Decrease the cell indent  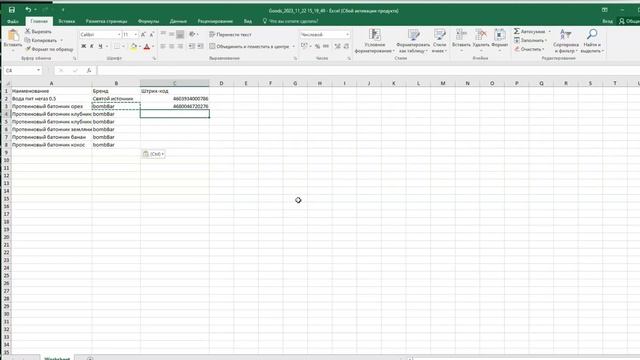191,47
